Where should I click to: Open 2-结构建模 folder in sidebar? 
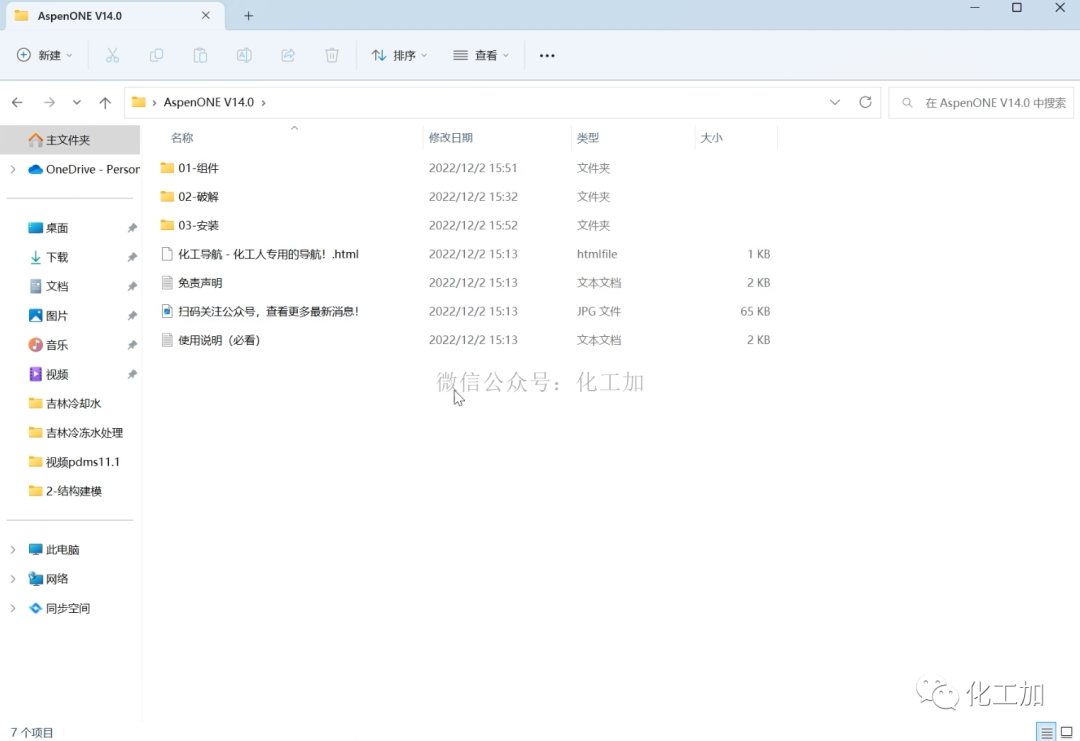pos(65,491)
